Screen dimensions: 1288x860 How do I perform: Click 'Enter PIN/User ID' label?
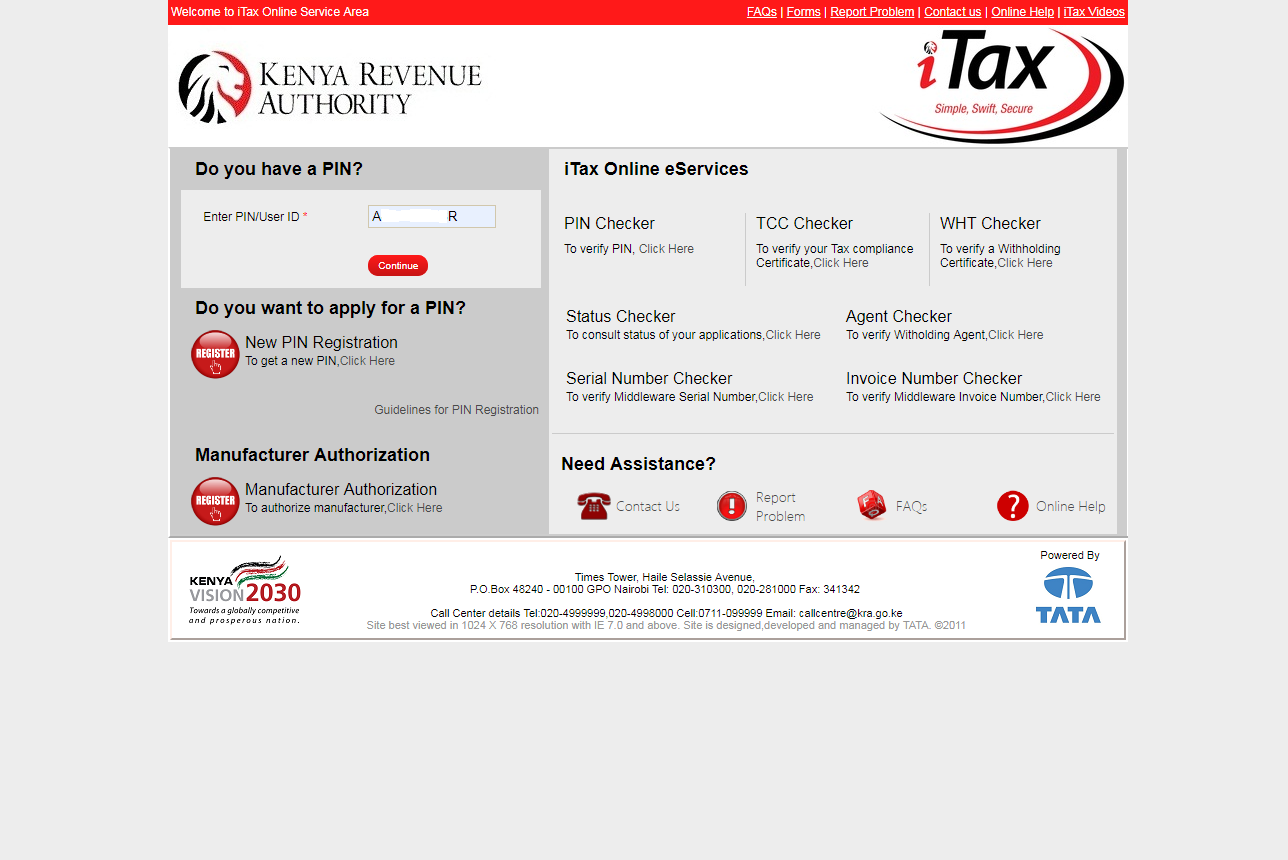click(255, 216)
